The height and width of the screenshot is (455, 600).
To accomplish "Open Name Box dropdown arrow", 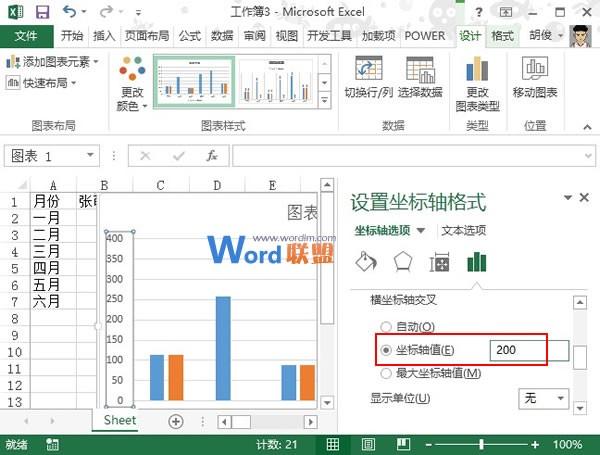I will point(90,155).
